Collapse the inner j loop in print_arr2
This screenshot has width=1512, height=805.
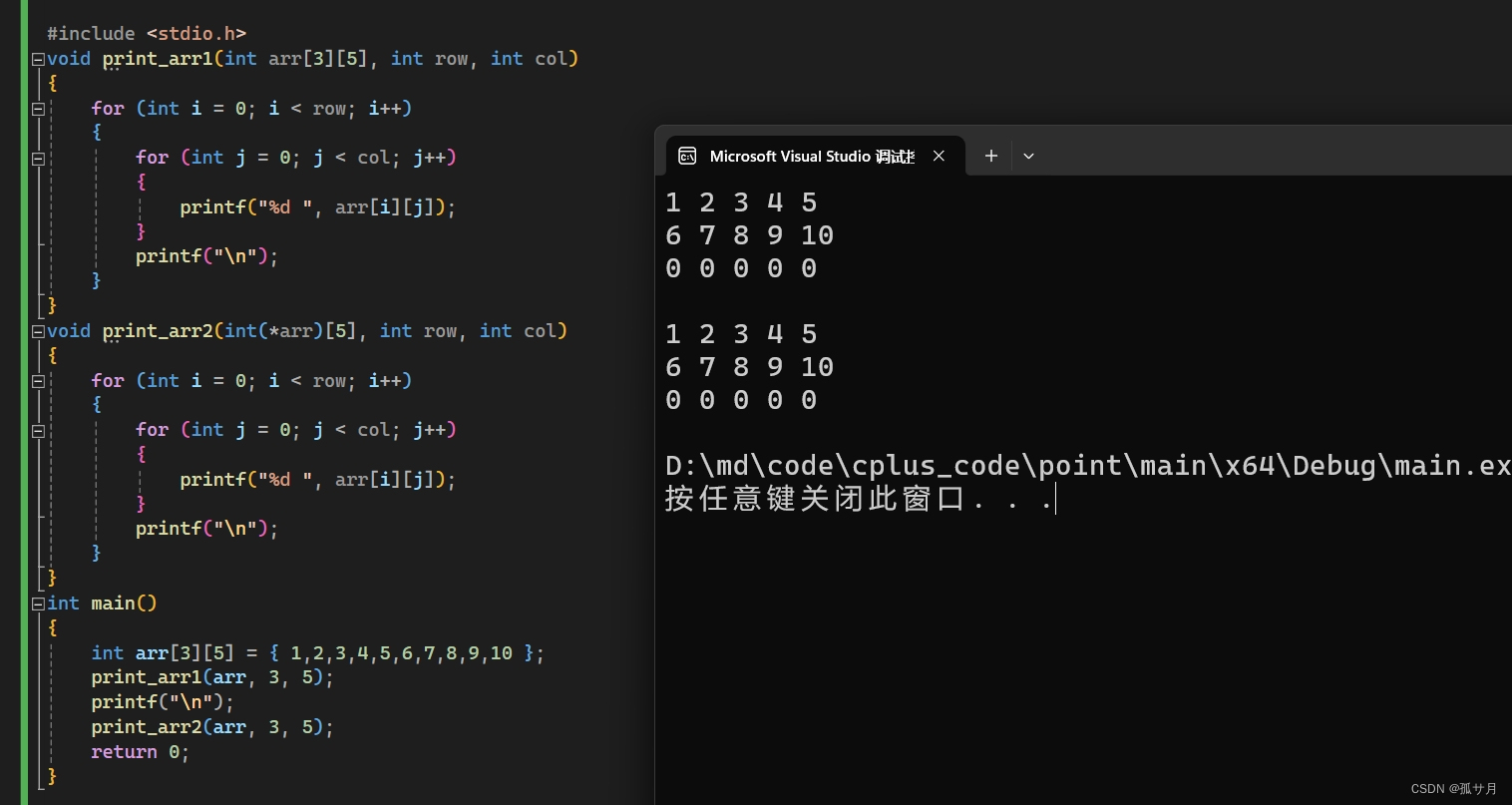(x=38, y=430)
